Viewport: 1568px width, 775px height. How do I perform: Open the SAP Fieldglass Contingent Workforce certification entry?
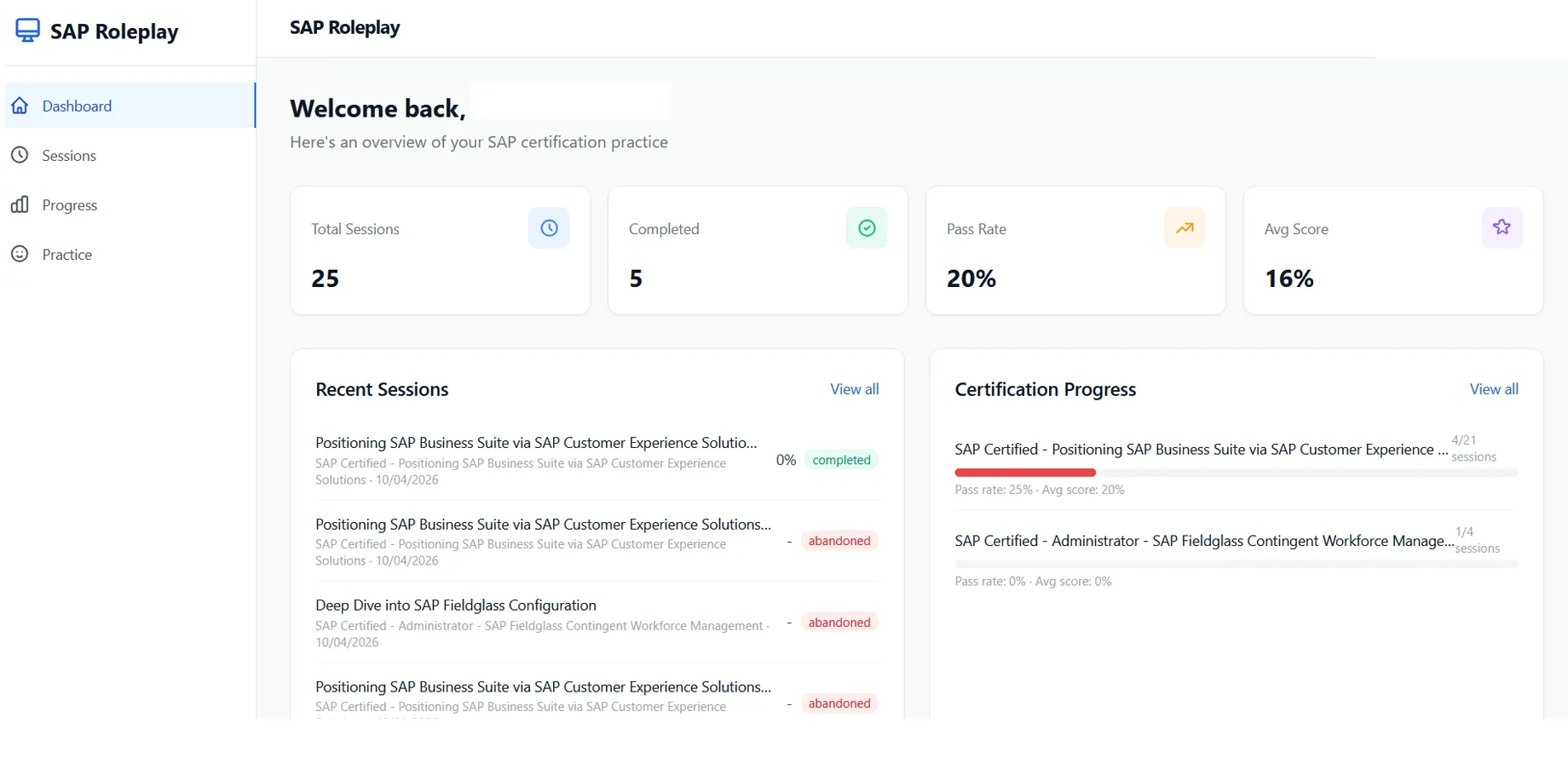pyautogui.click(x=1203, y=541)
